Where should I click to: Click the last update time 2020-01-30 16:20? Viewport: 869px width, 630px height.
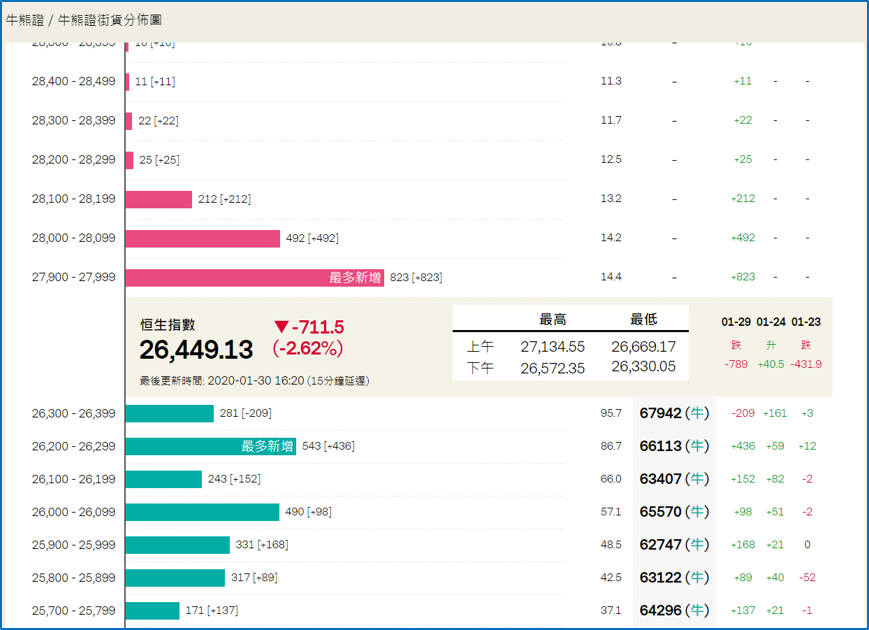pyautogui.click(x=256, y=381)
